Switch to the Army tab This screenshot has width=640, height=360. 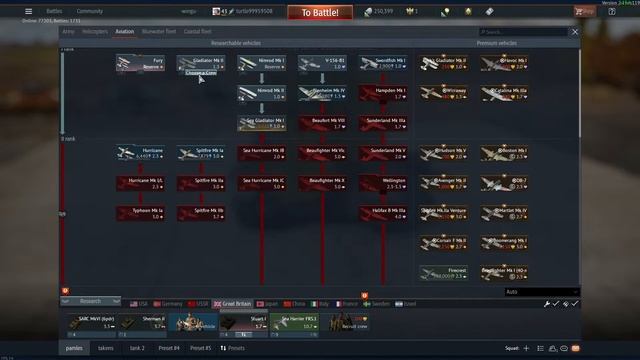point(68,31)
